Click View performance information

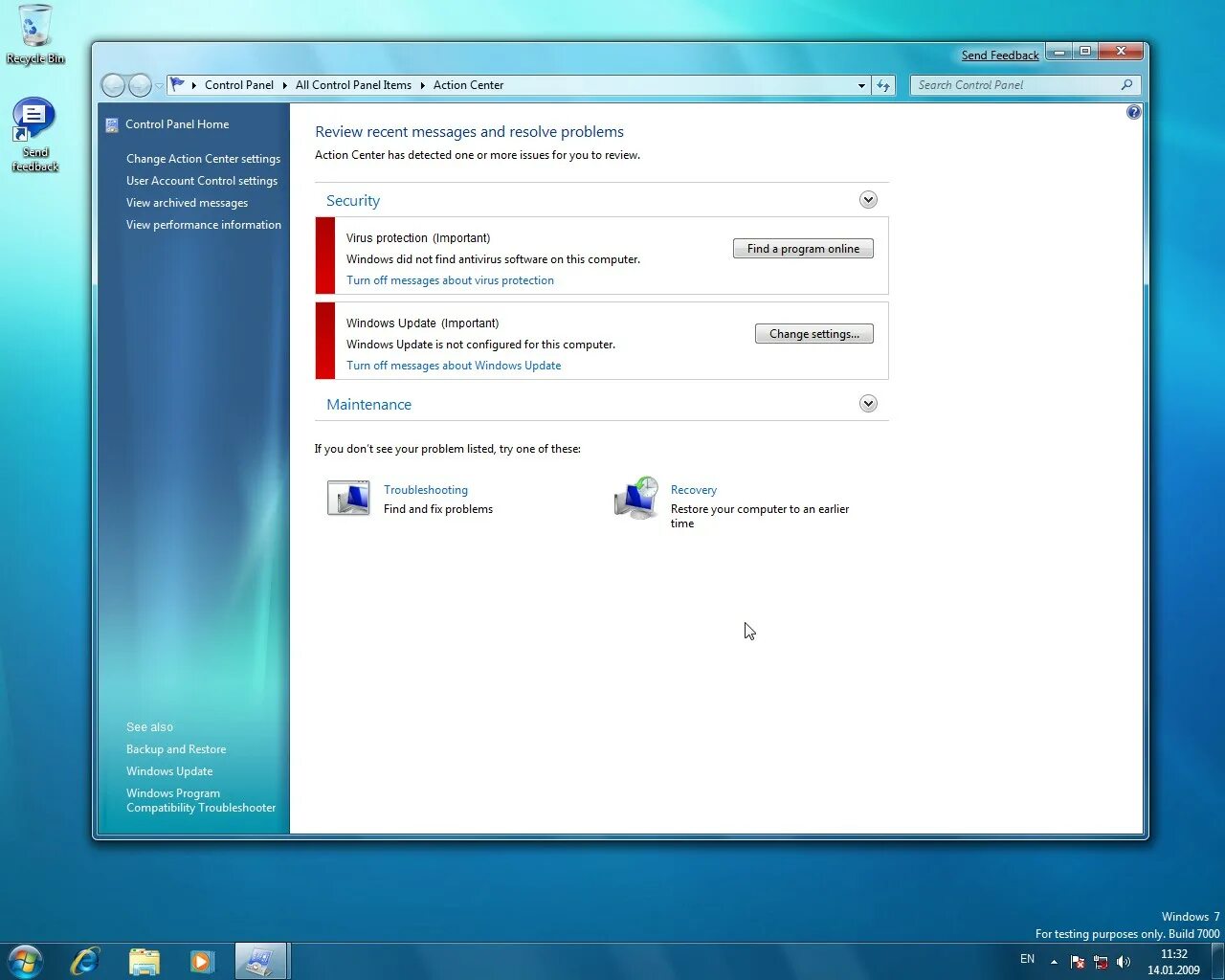[204, 225]
